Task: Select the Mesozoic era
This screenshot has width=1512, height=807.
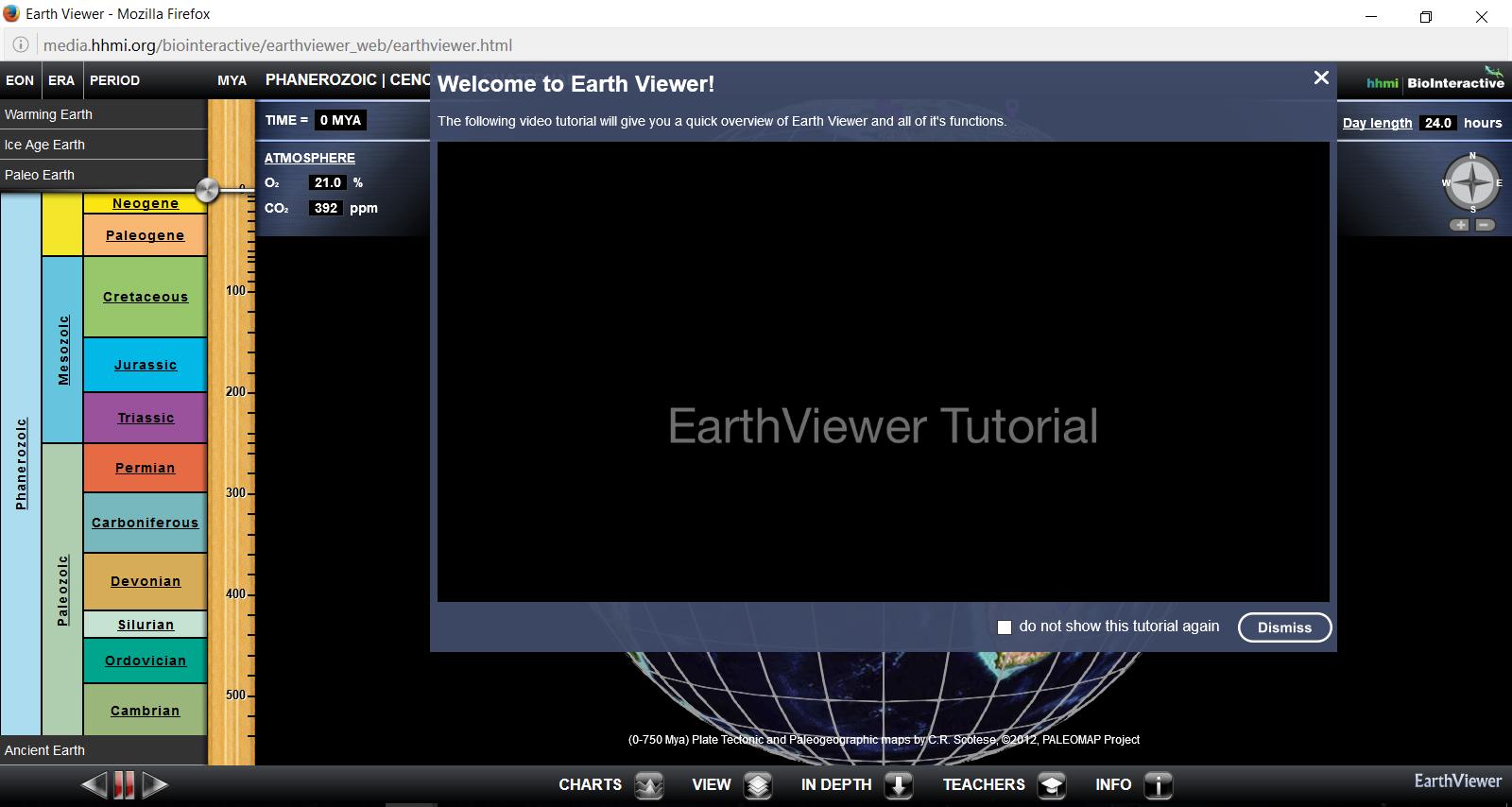Action: coord(63,350)
